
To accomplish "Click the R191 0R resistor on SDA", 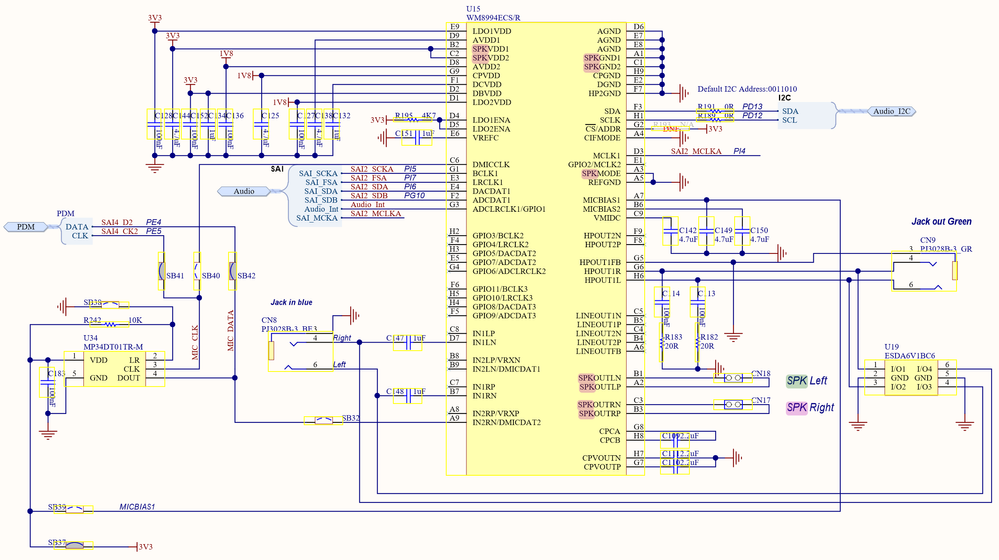I will coord(715,111).
